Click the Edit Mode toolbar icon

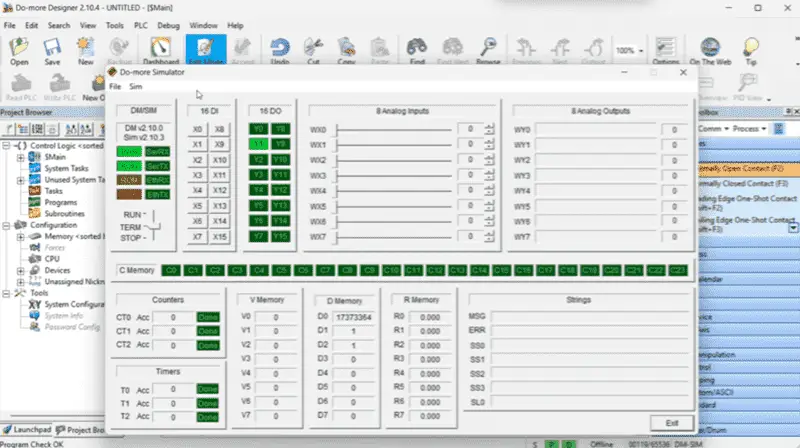coord(206,50)
